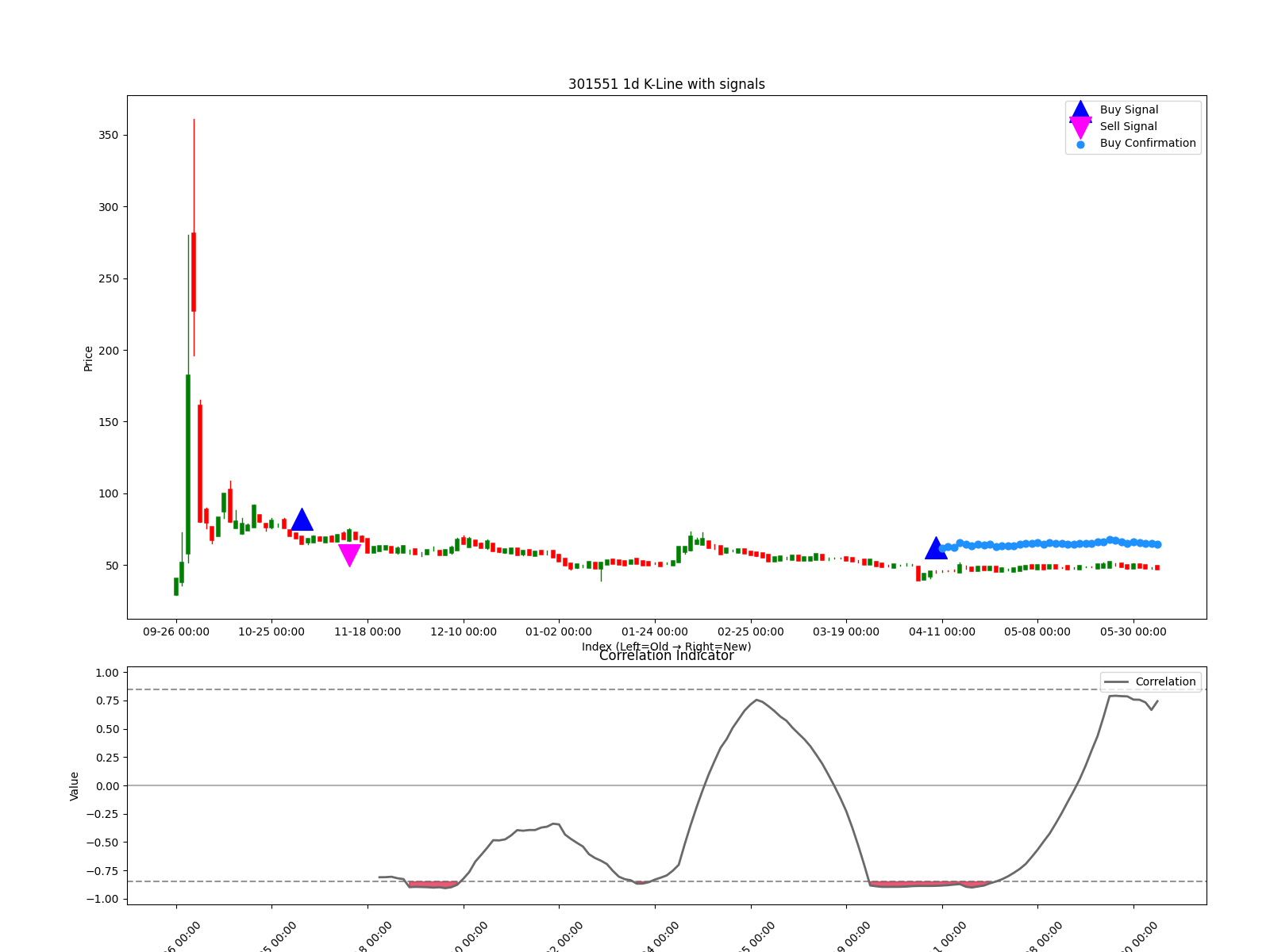Click the '01-02 00:00' date tick label
The image size is (1270, 952).
pyautogui.click(x=559, y=632)
